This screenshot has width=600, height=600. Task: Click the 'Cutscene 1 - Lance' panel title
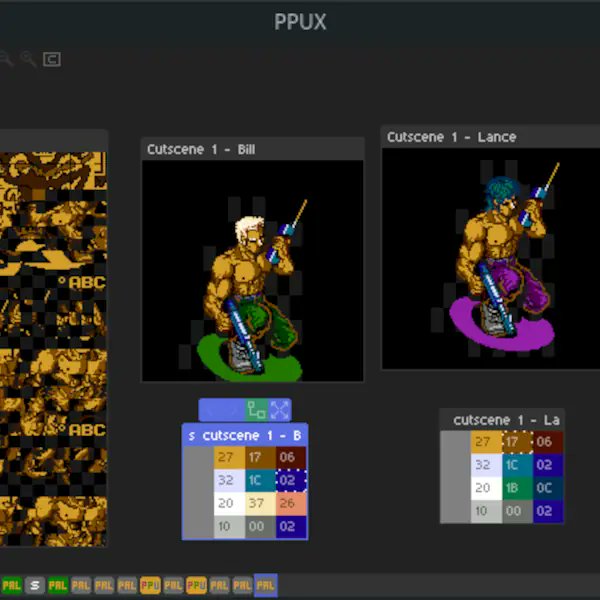(x=452, y=137)
